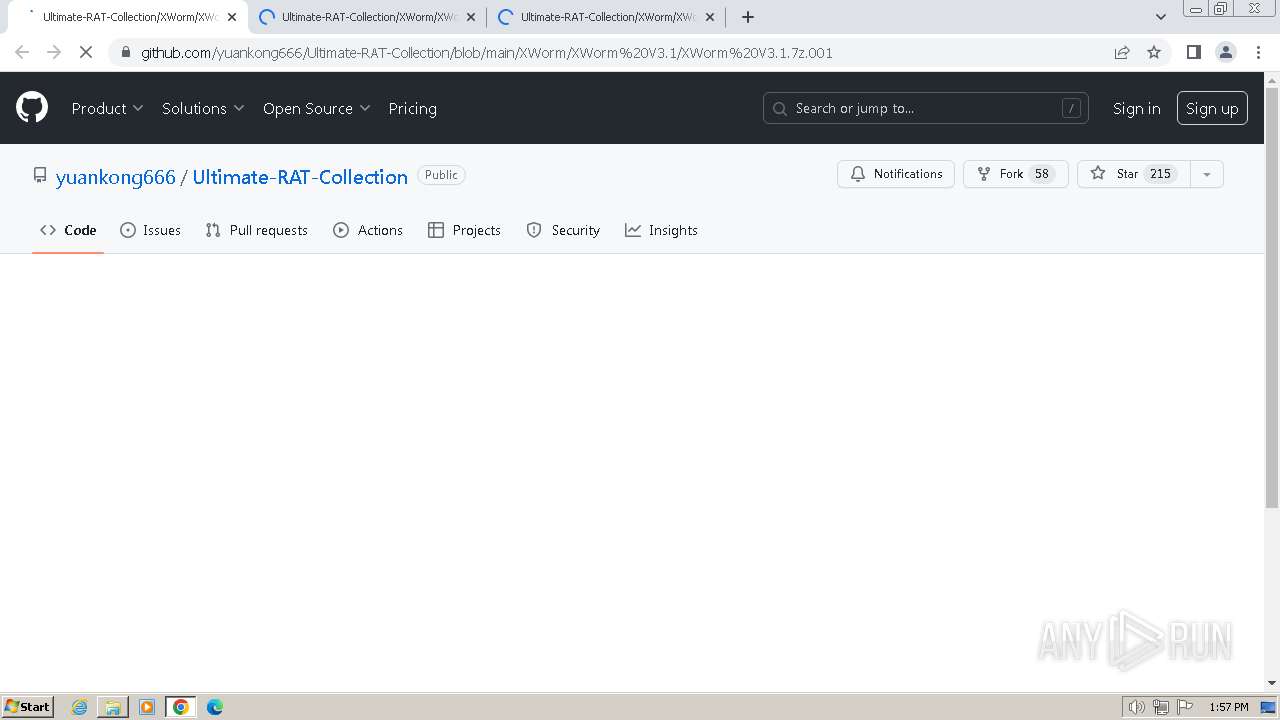
Task: Toggle the browser side panel
Action: pyautogui.click(x=1193, y=52)
